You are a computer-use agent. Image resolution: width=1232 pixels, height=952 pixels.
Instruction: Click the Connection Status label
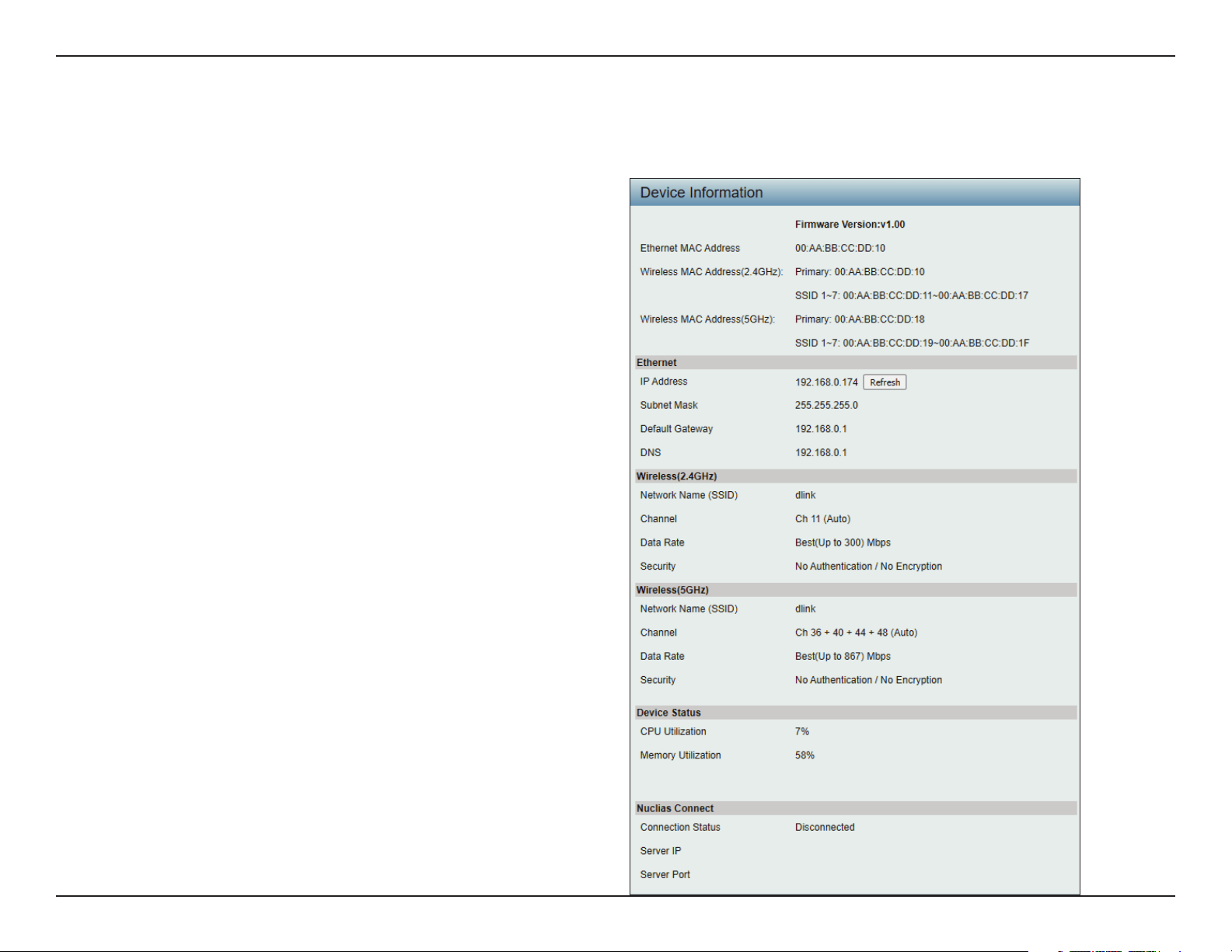pos(680,828)
